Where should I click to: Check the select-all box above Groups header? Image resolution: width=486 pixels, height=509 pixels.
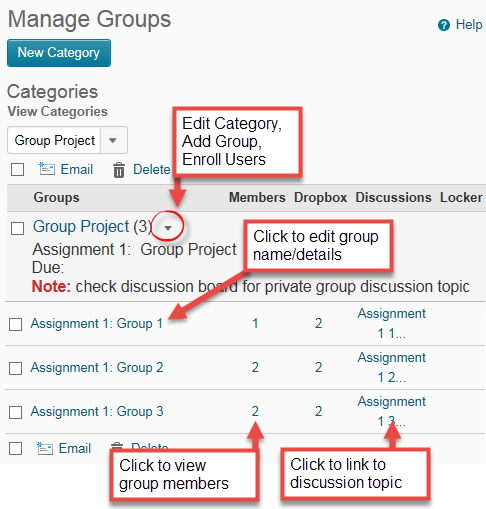tap(17, 169)
